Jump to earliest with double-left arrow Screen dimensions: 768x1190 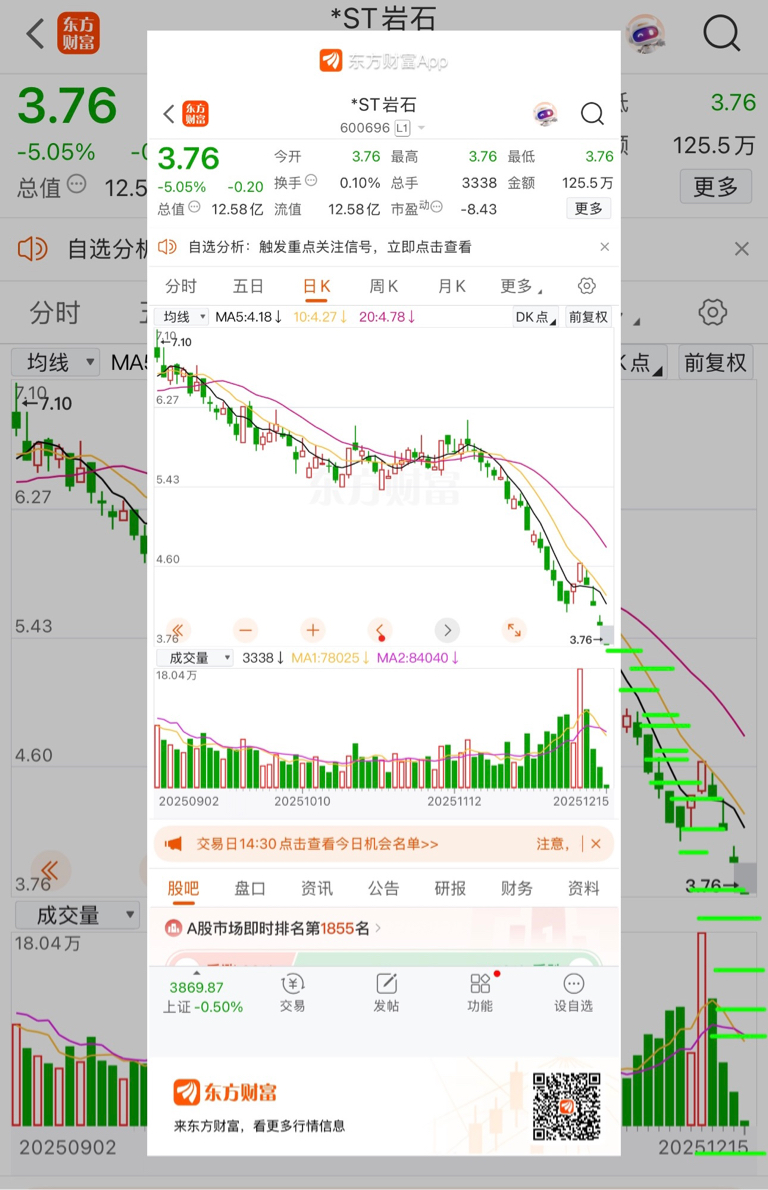178,630
